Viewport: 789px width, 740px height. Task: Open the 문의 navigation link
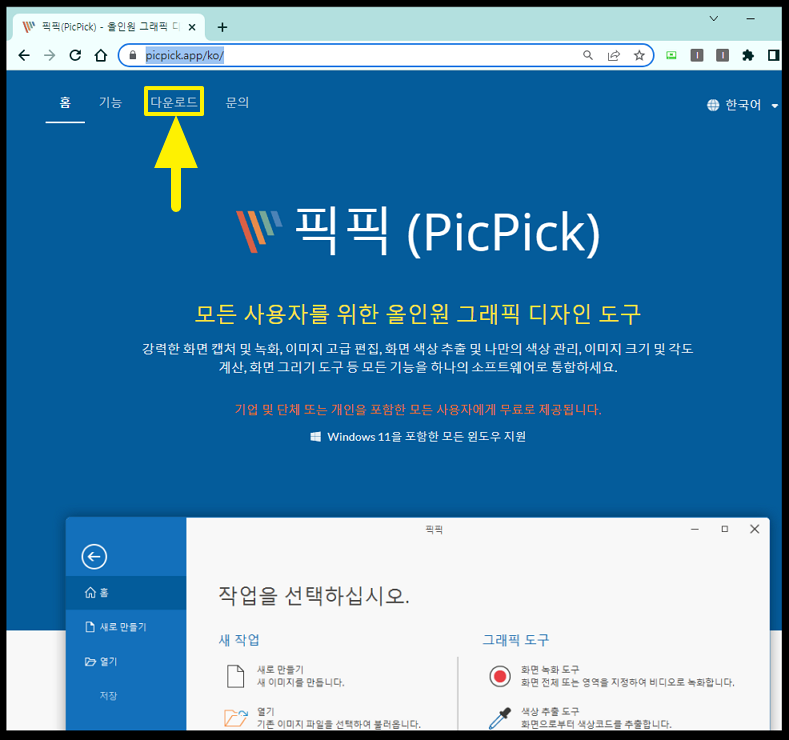(x=238, y=103)
